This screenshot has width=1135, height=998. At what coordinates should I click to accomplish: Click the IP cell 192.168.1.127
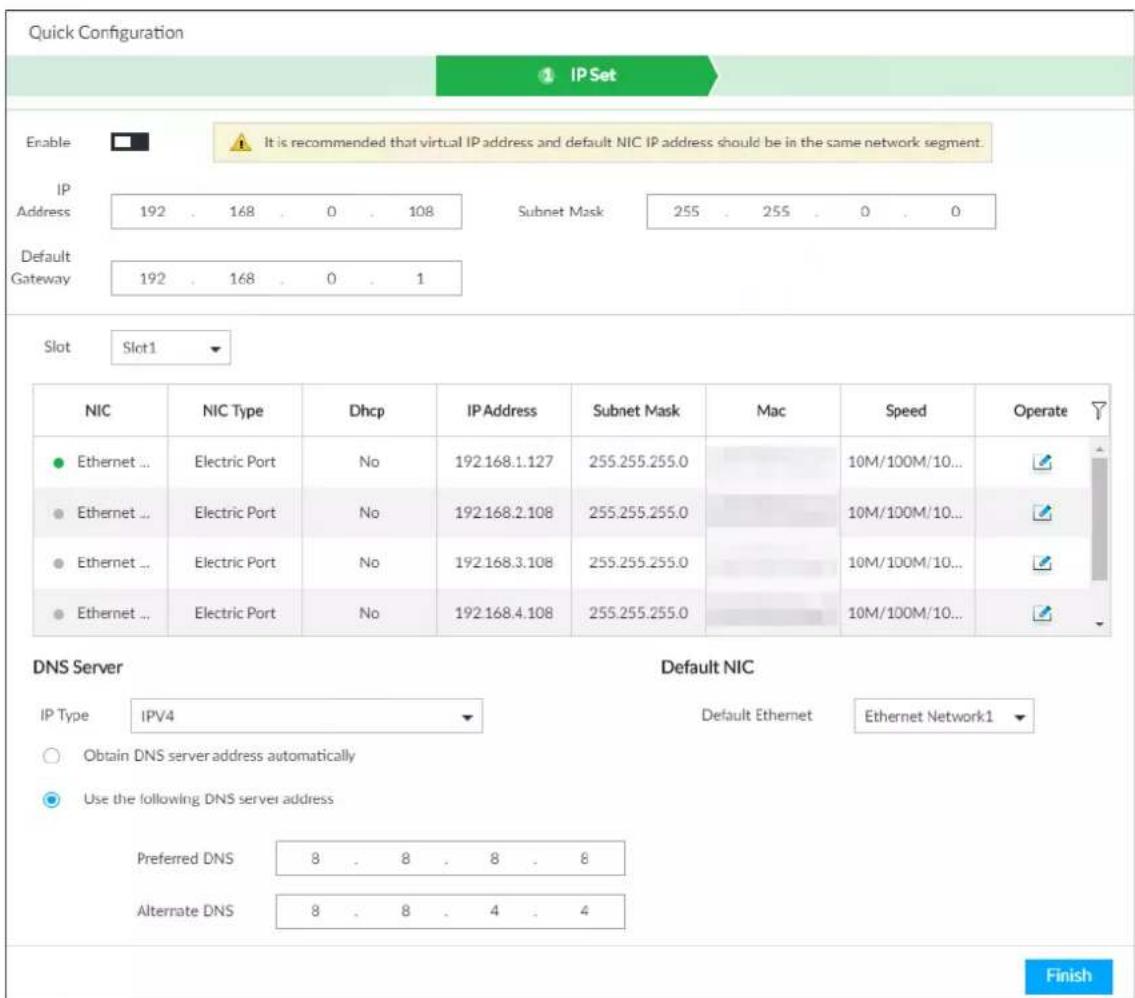click(504, 462)
